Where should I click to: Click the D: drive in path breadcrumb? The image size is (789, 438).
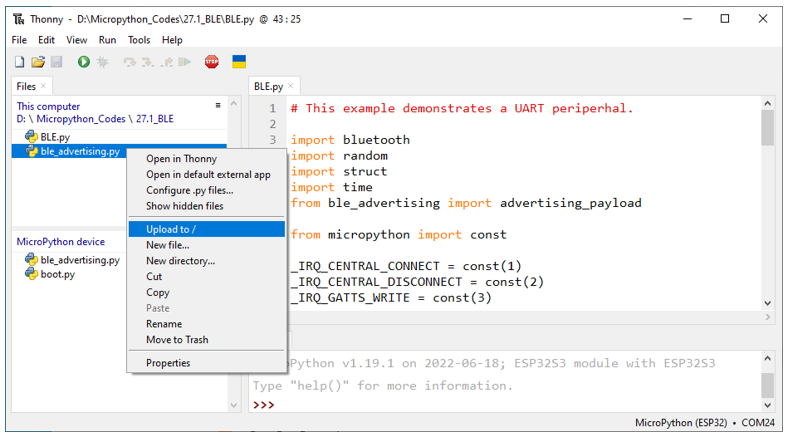[x=21, y=119]
